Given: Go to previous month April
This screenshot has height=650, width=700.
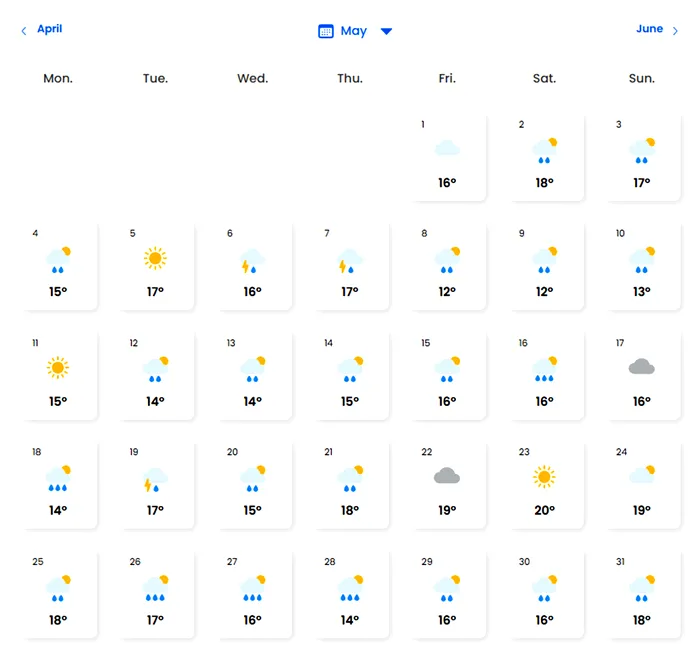Looking at the screenshot, I should 49,29.
